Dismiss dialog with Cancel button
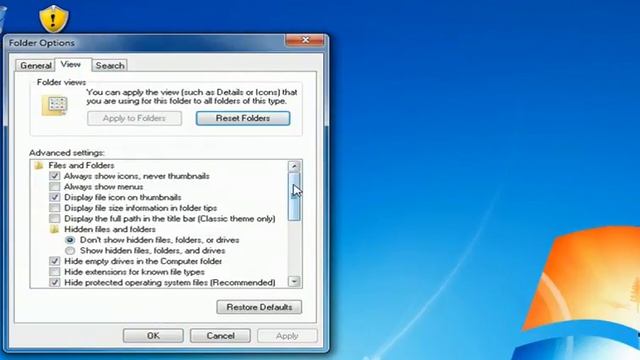The height and width of the screenshot is (360, 640). 220,336
